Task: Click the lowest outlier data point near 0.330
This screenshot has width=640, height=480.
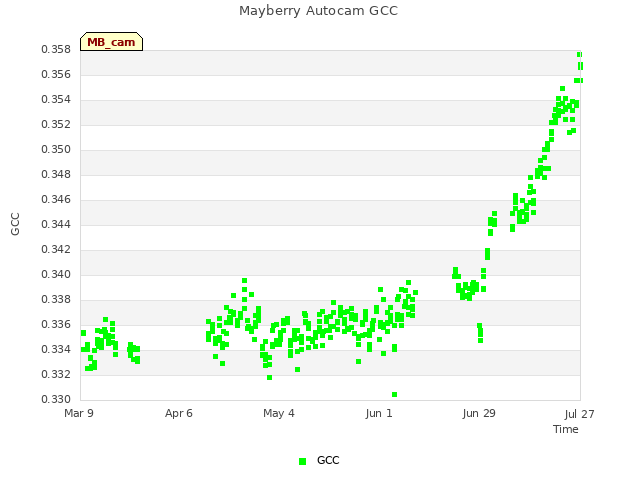Action: point(394,394)
